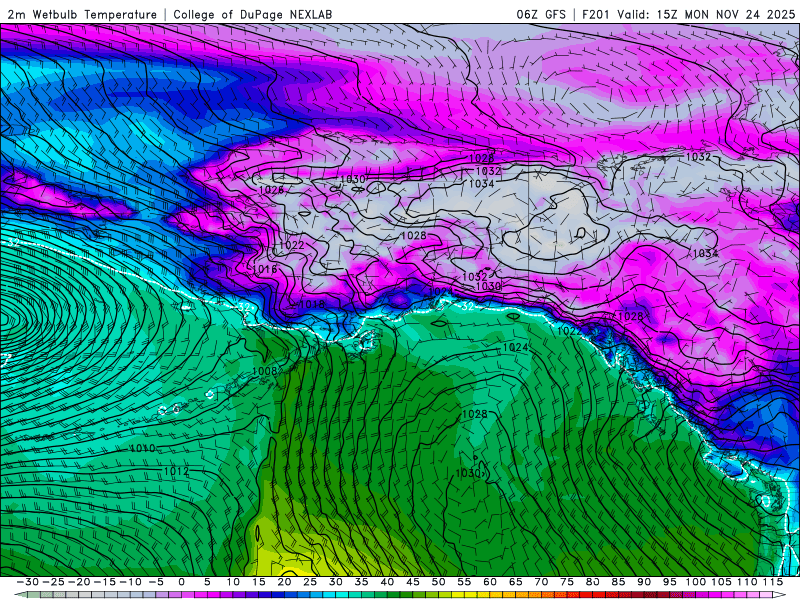
Task: Click the right arrow end of the color bar
Action: click(780, 595)
